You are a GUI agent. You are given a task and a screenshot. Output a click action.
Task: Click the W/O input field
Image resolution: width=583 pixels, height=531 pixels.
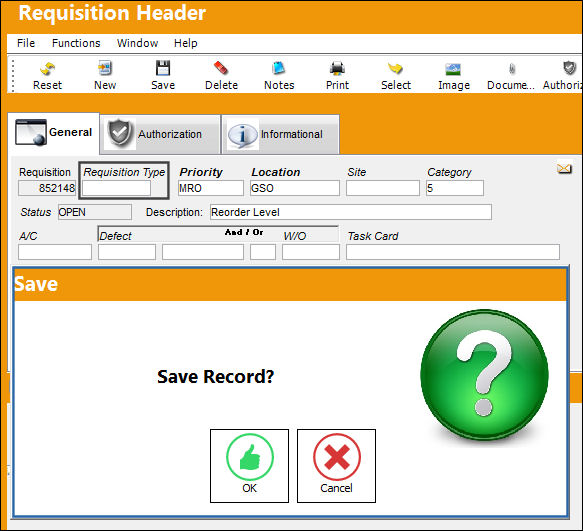310,252
